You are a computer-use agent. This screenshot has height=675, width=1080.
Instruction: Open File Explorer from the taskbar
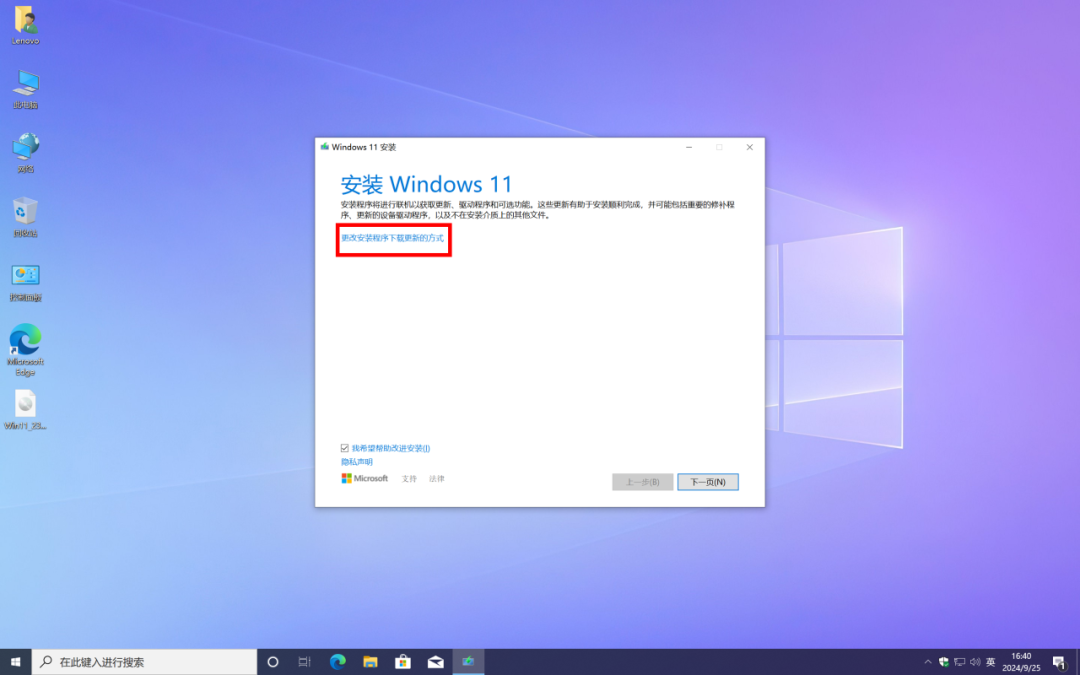[x=371, y=662]
